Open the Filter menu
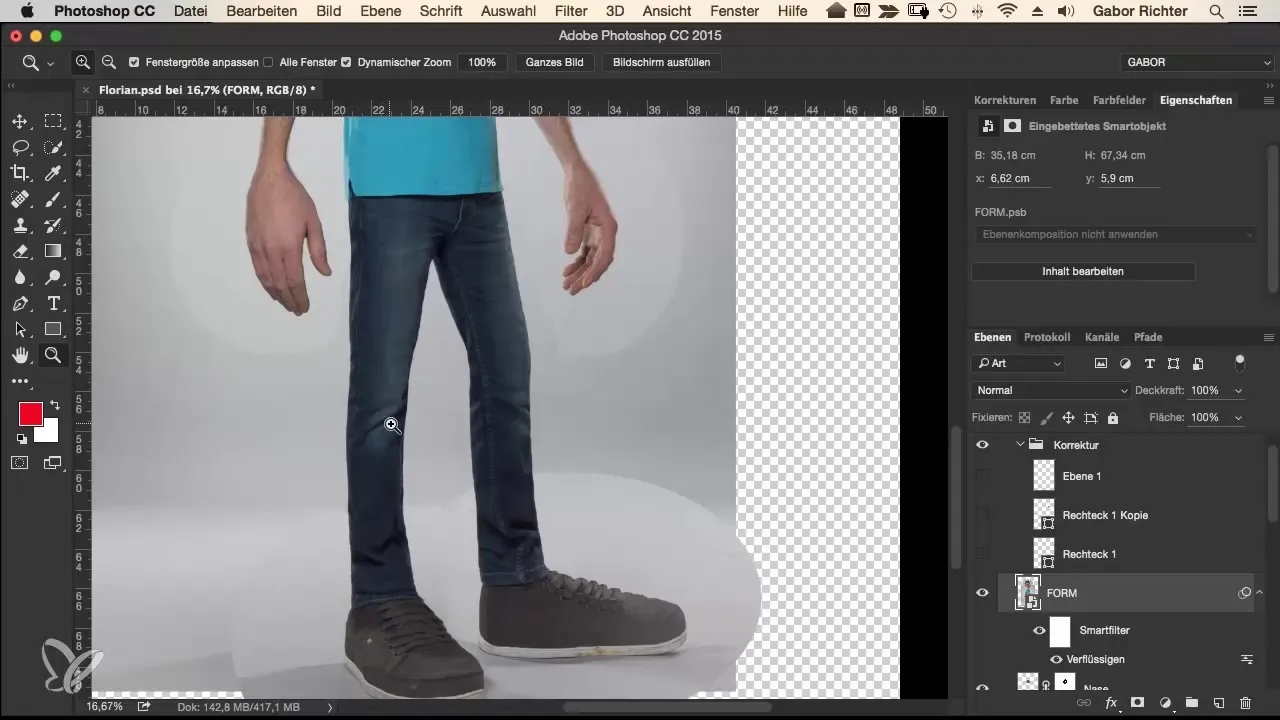Image resolution: width=1280 pixels, height=720 pixels. click(571, 11)
